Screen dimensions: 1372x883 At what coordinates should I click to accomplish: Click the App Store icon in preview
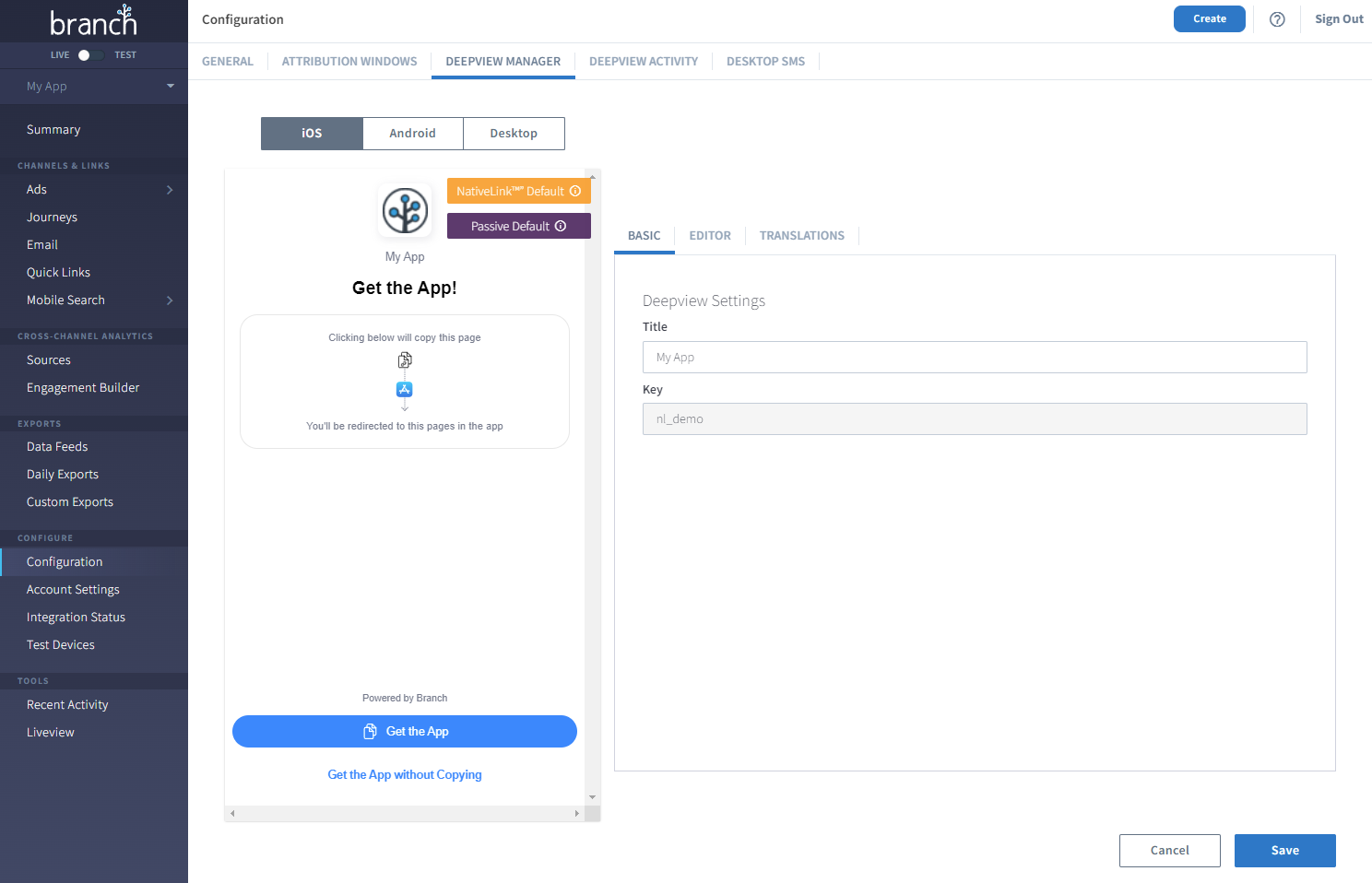tap(405, 389)
